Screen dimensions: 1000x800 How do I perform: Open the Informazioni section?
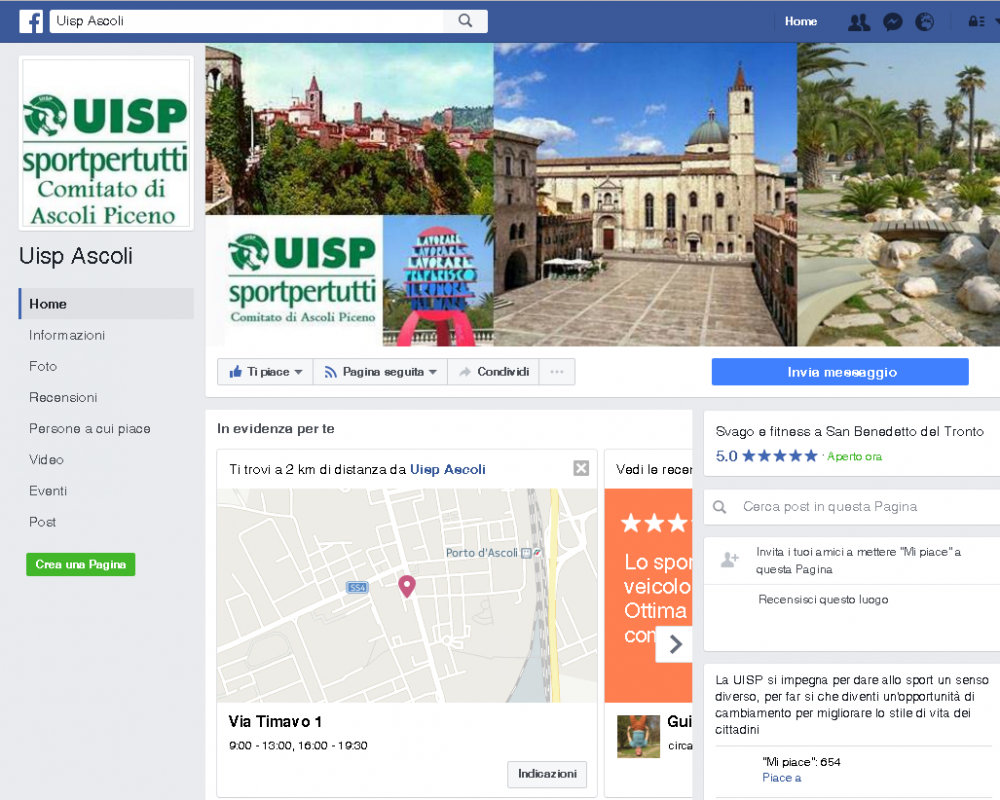coord(67,335)
